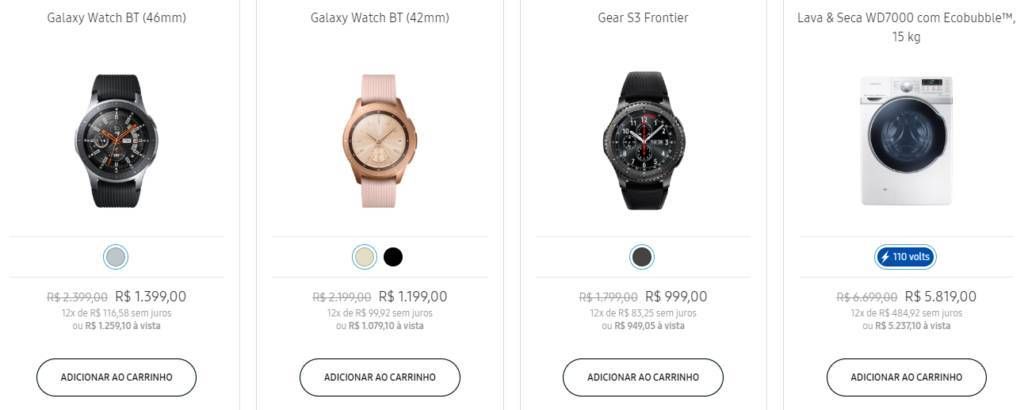Image resolution: width=1024 pixels, height=410 pixels.
Task: Click the R$ 999,00 Gear S3 price
Action: click(676, 296)
